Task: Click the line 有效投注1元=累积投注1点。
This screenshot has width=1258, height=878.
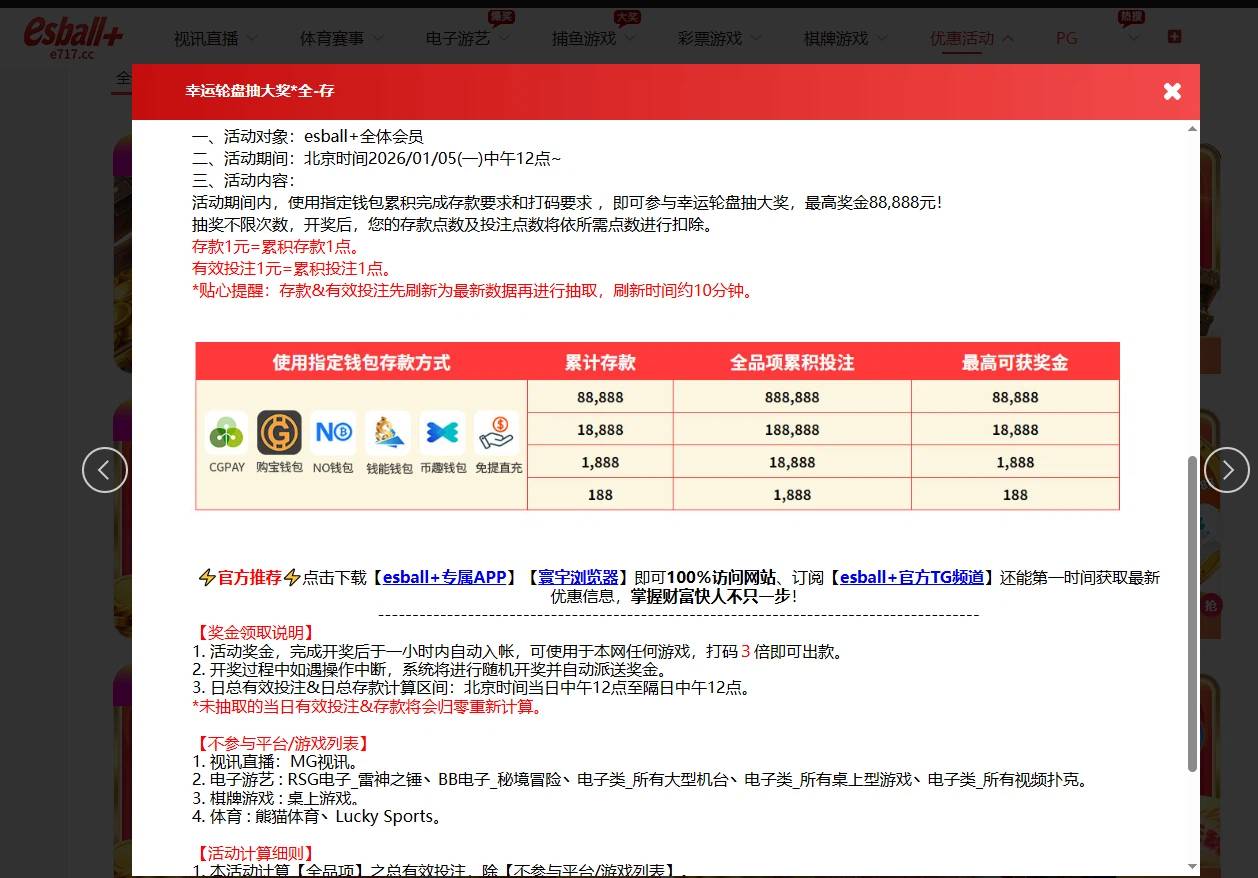Action: [293, 269]
